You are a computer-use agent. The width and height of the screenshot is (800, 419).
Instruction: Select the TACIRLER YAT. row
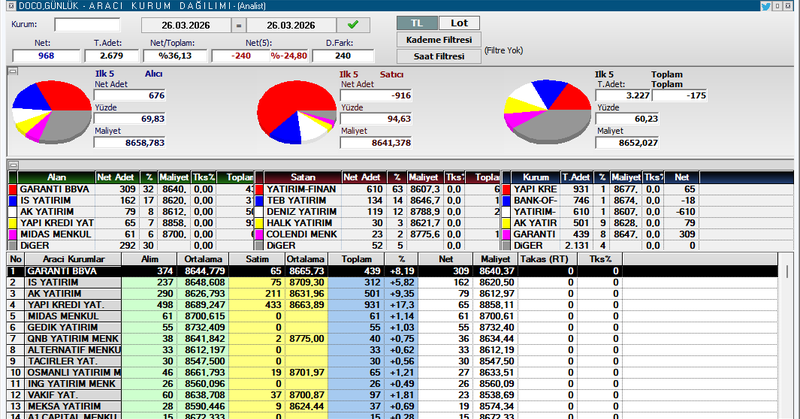click(x=392, y=361)
